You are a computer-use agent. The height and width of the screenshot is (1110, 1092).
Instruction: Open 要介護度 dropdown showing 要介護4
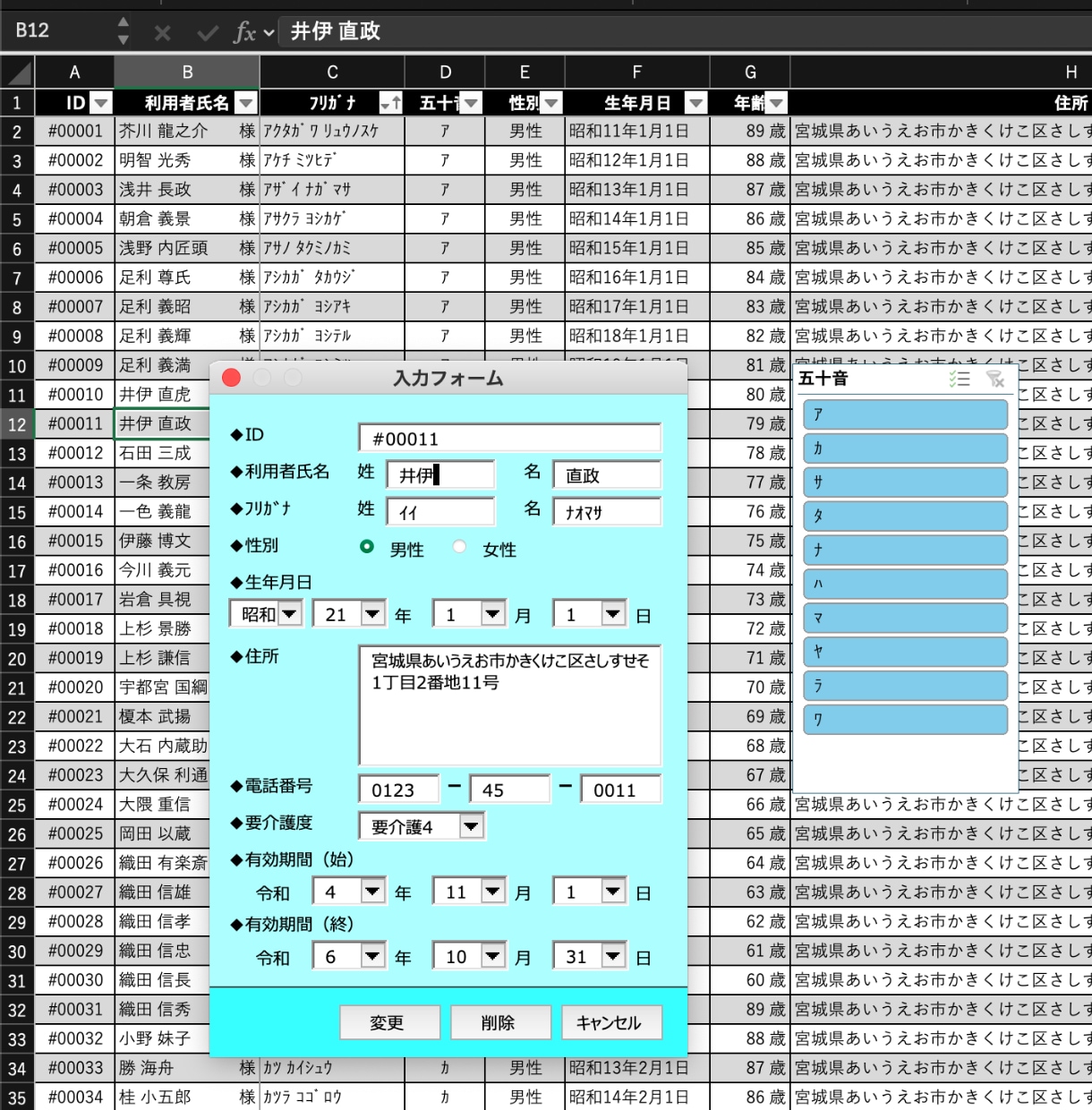472,826
